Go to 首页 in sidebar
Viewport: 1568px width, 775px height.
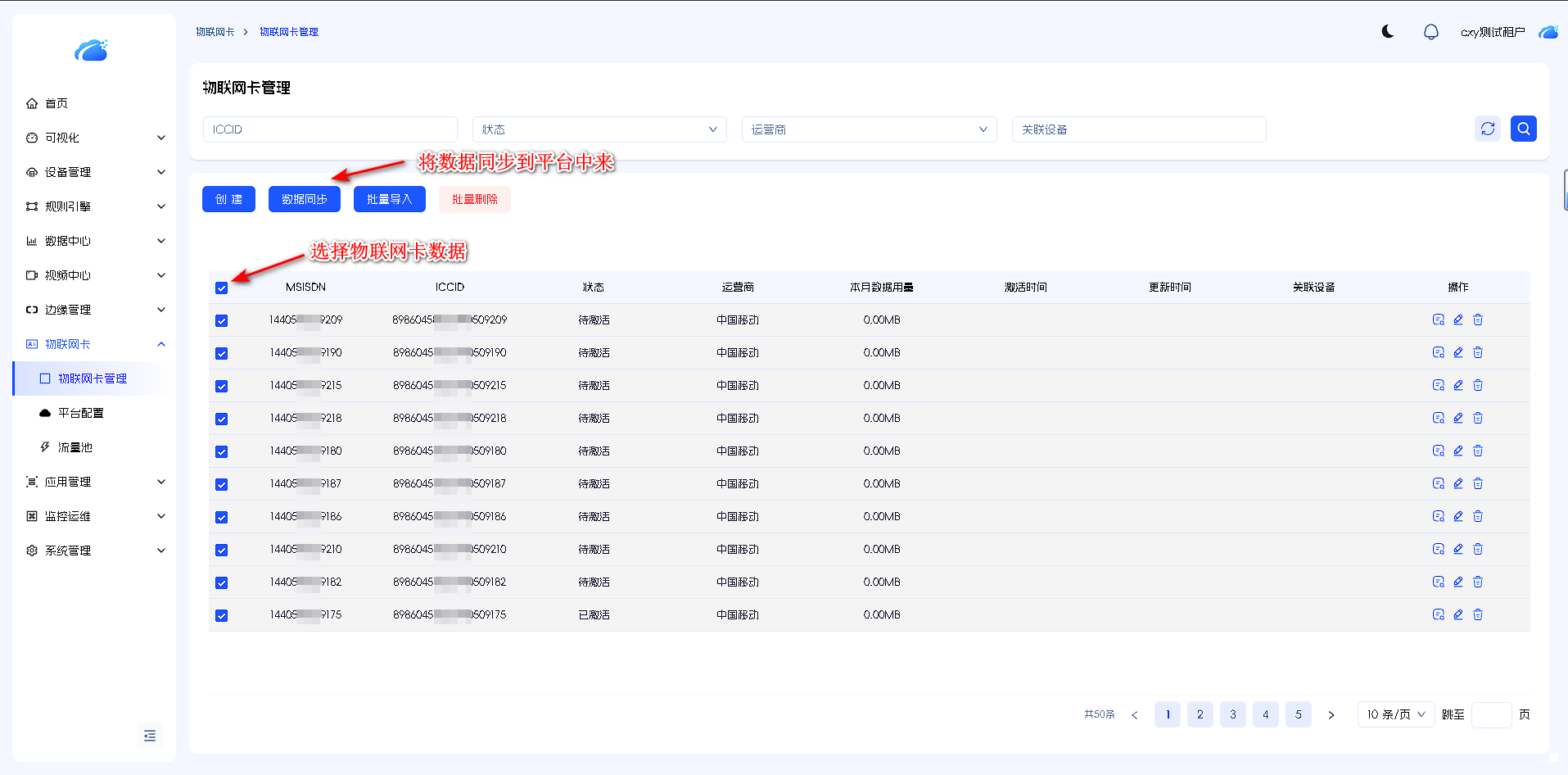tap(95, 103)
